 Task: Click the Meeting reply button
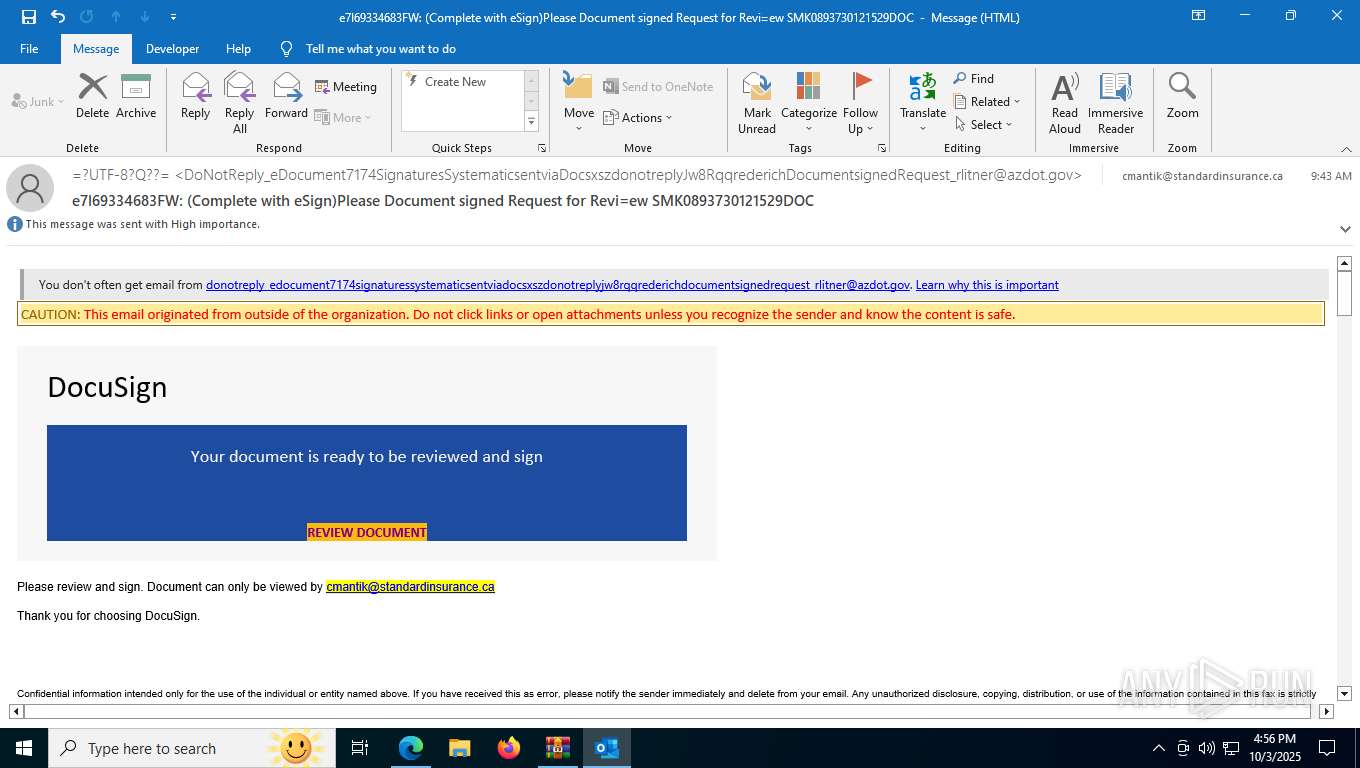click(346, 87)
